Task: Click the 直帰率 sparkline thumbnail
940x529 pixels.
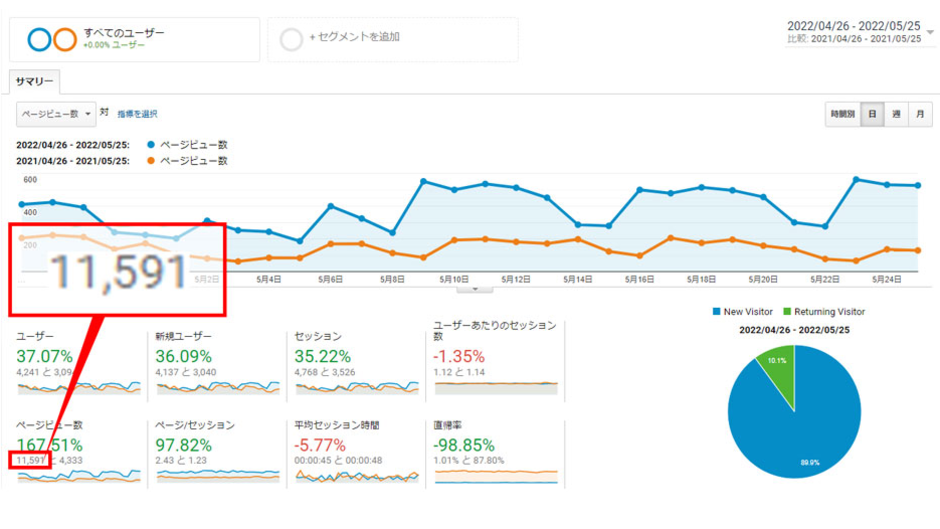Action: (x=496, y=477)
